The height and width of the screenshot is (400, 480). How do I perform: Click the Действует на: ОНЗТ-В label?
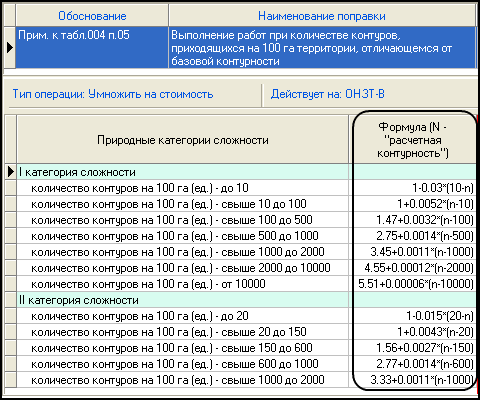click(x=328, y=94)
